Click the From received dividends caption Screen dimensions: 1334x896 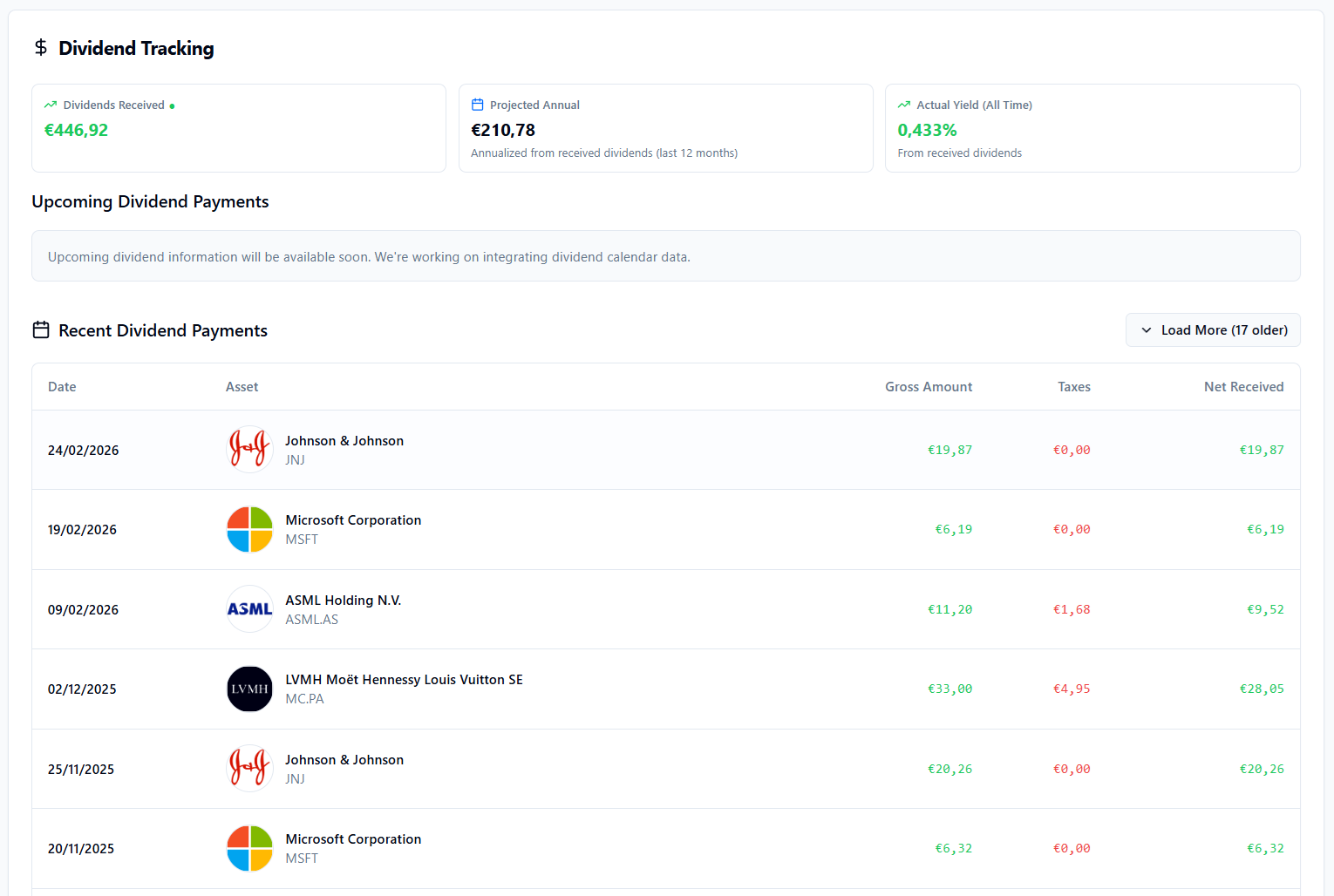click(960, 153)
